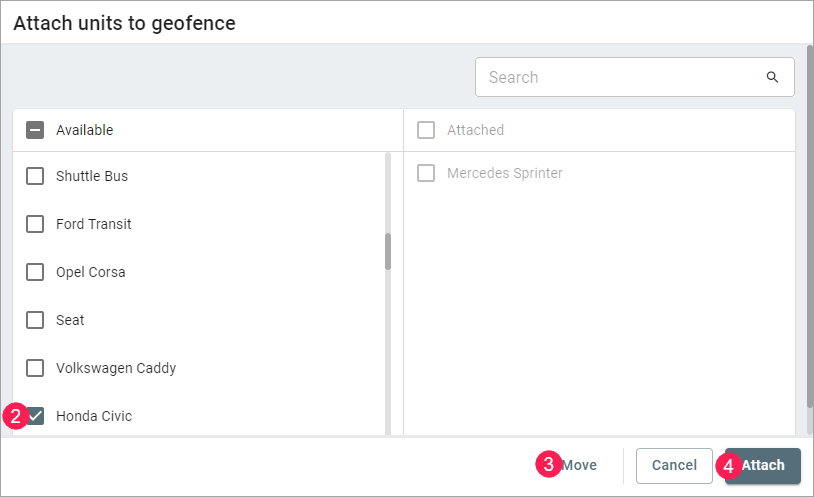Enable the Seat unit checkbox
Viewport: 814px width, 497px height.
pos(35,320)
